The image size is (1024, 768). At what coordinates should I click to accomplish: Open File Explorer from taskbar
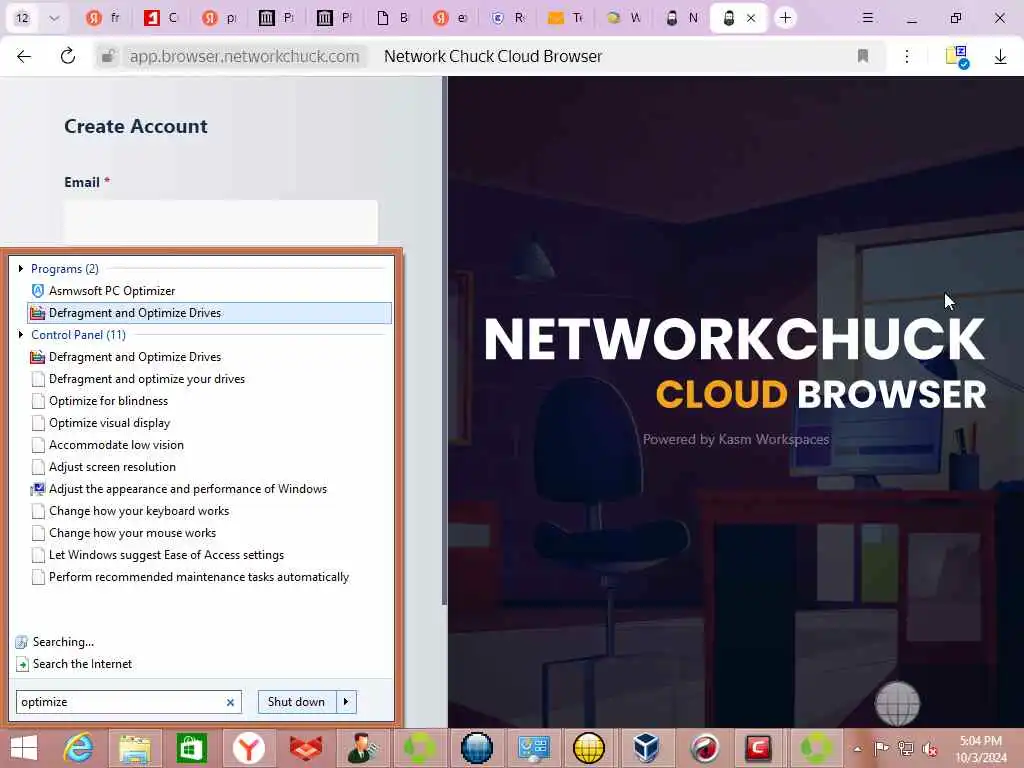click(x=135, y=748)
